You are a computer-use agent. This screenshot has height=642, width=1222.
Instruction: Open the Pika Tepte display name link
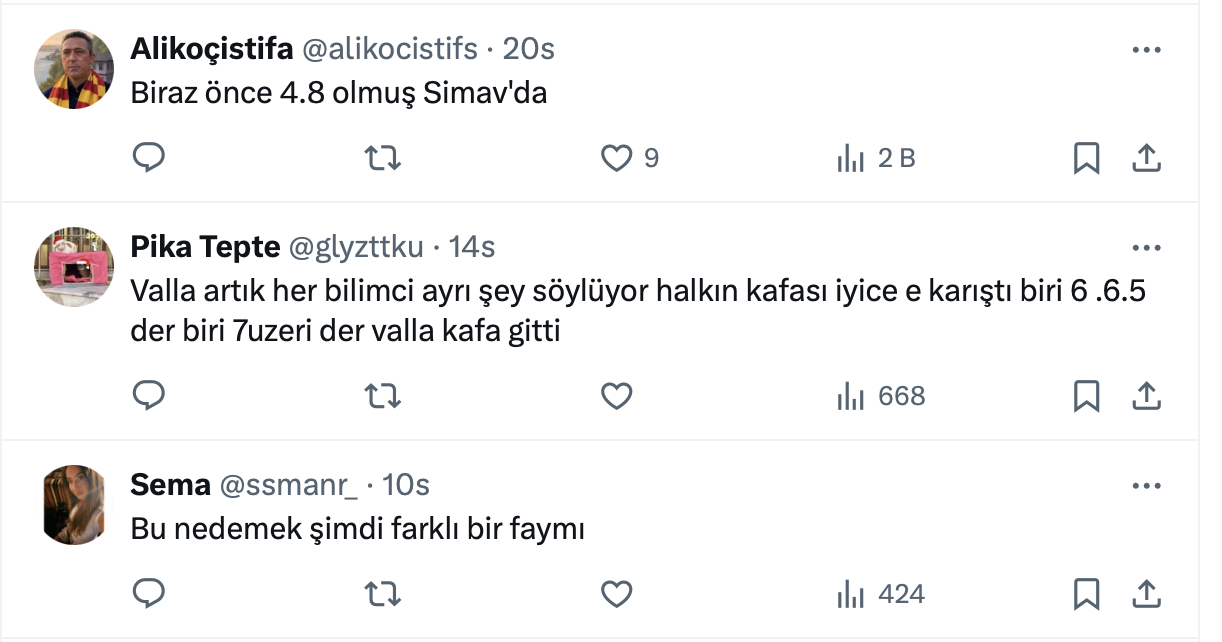pos(205,246)
